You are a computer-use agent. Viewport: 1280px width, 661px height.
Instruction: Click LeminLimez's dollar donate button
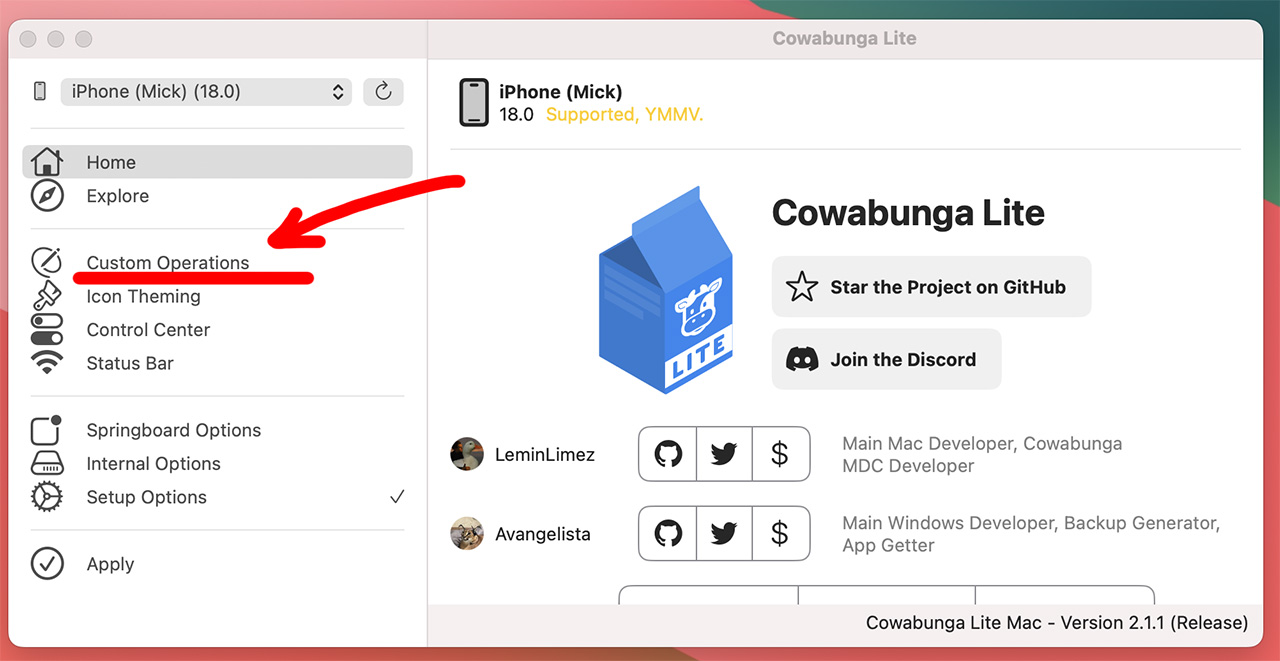tap(780, 454)
